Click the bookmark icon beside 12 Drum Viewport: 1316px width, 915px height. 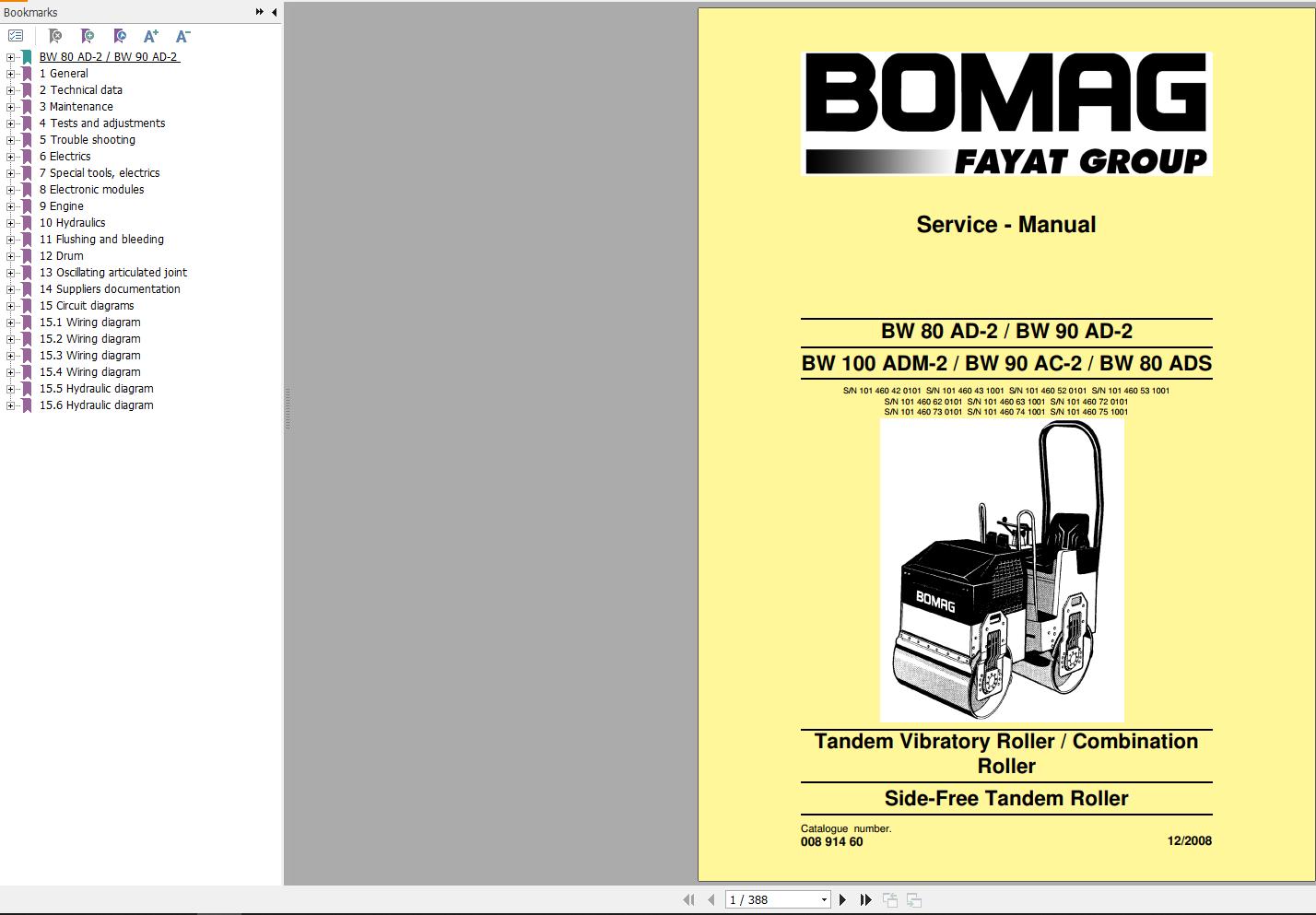coord(27,256)
